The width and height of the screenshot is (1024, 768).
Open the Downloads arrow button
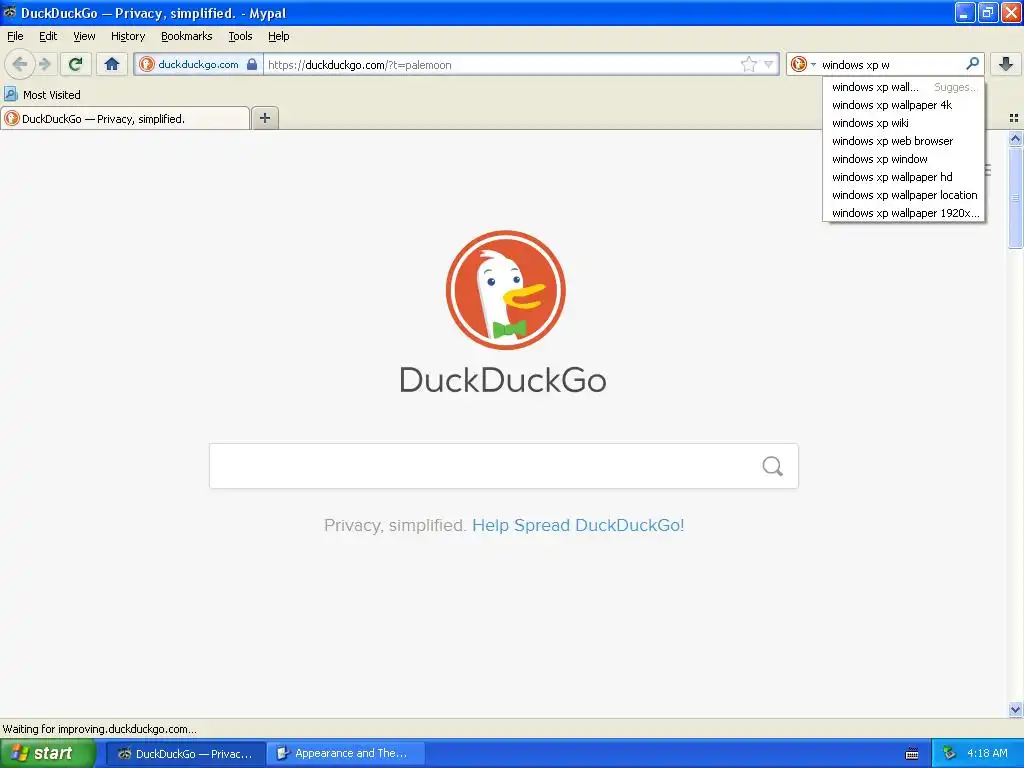(x=1006, y=64)
